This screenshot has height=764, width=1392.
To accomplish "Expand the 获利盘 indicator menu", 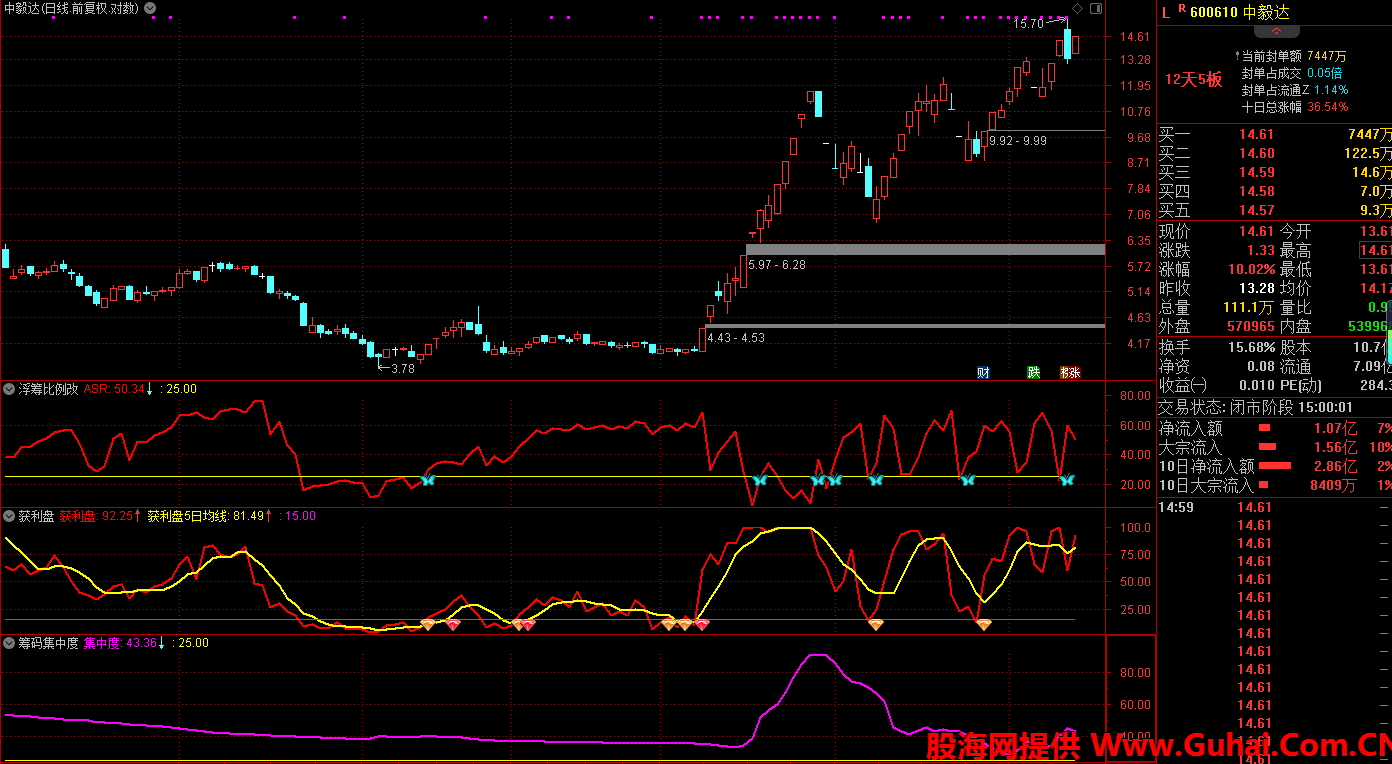I will (10, 516).
